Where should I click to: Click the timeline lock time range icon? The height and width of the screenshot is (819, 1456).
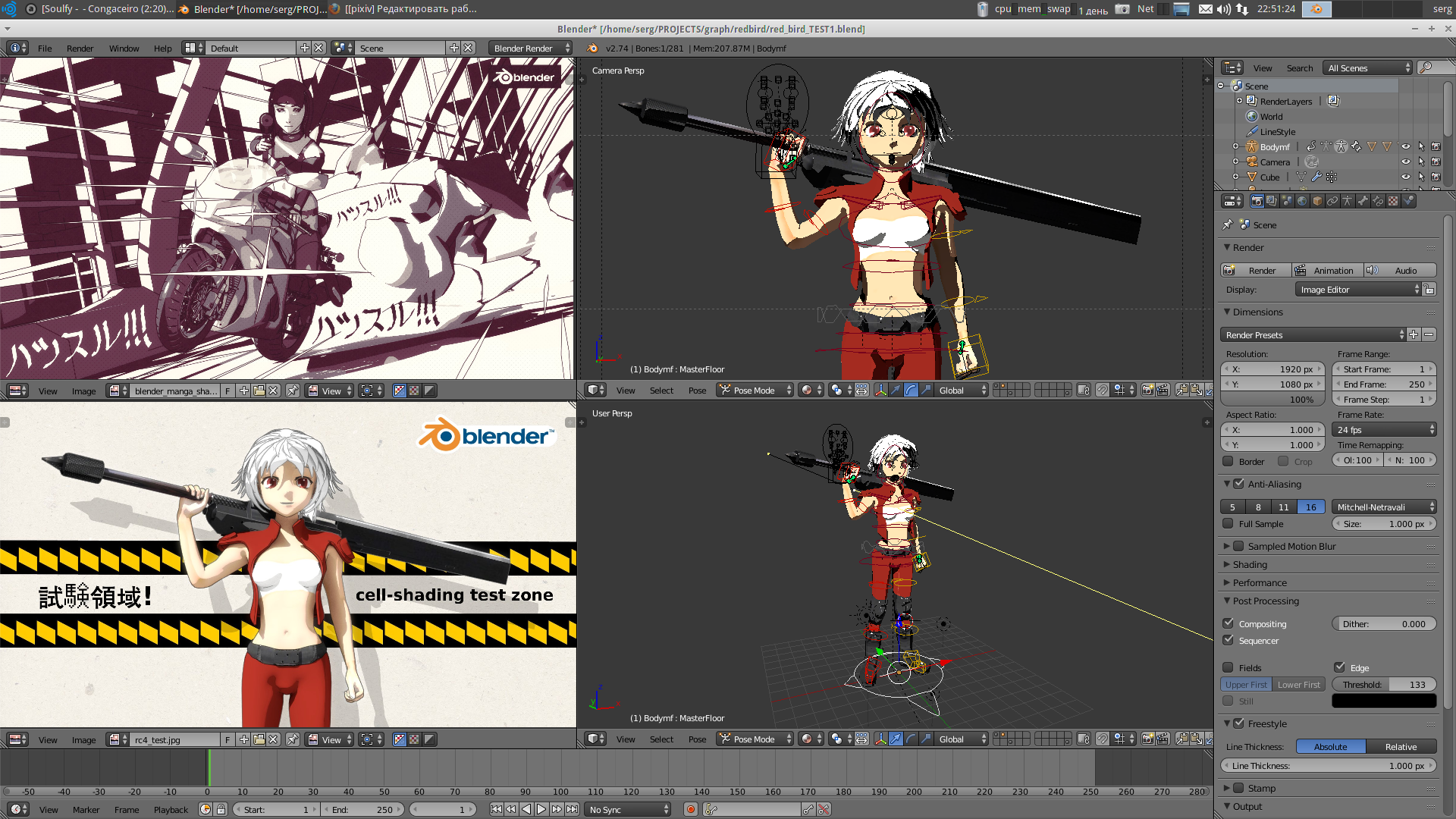[x=221, y=809]
